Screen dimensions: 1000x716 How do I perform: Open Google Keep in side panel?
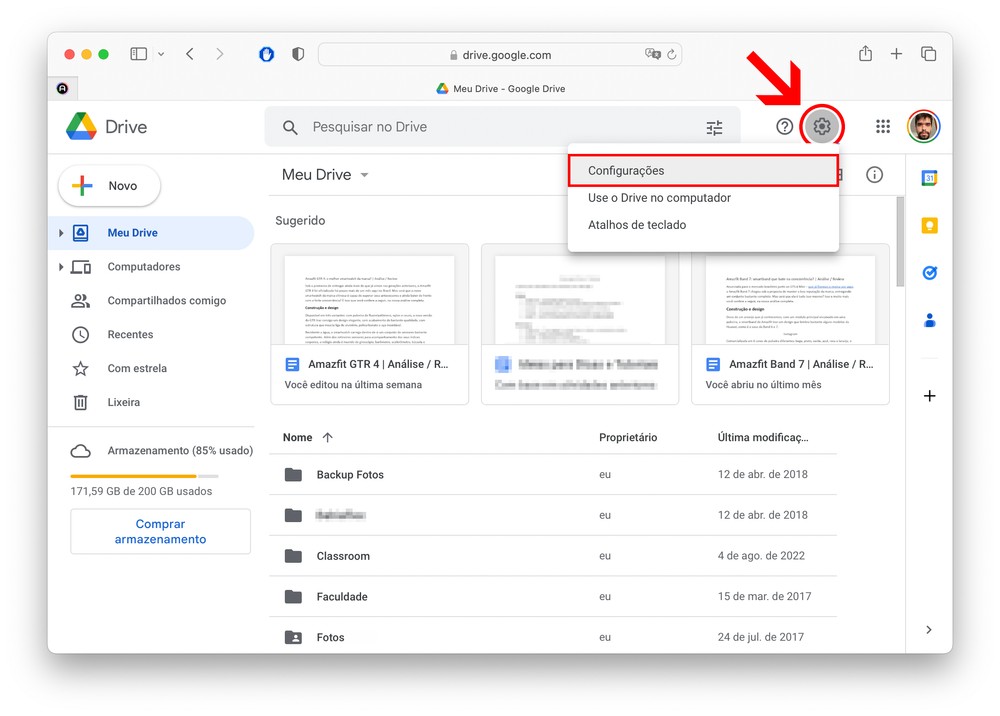(x=929, y=225)
